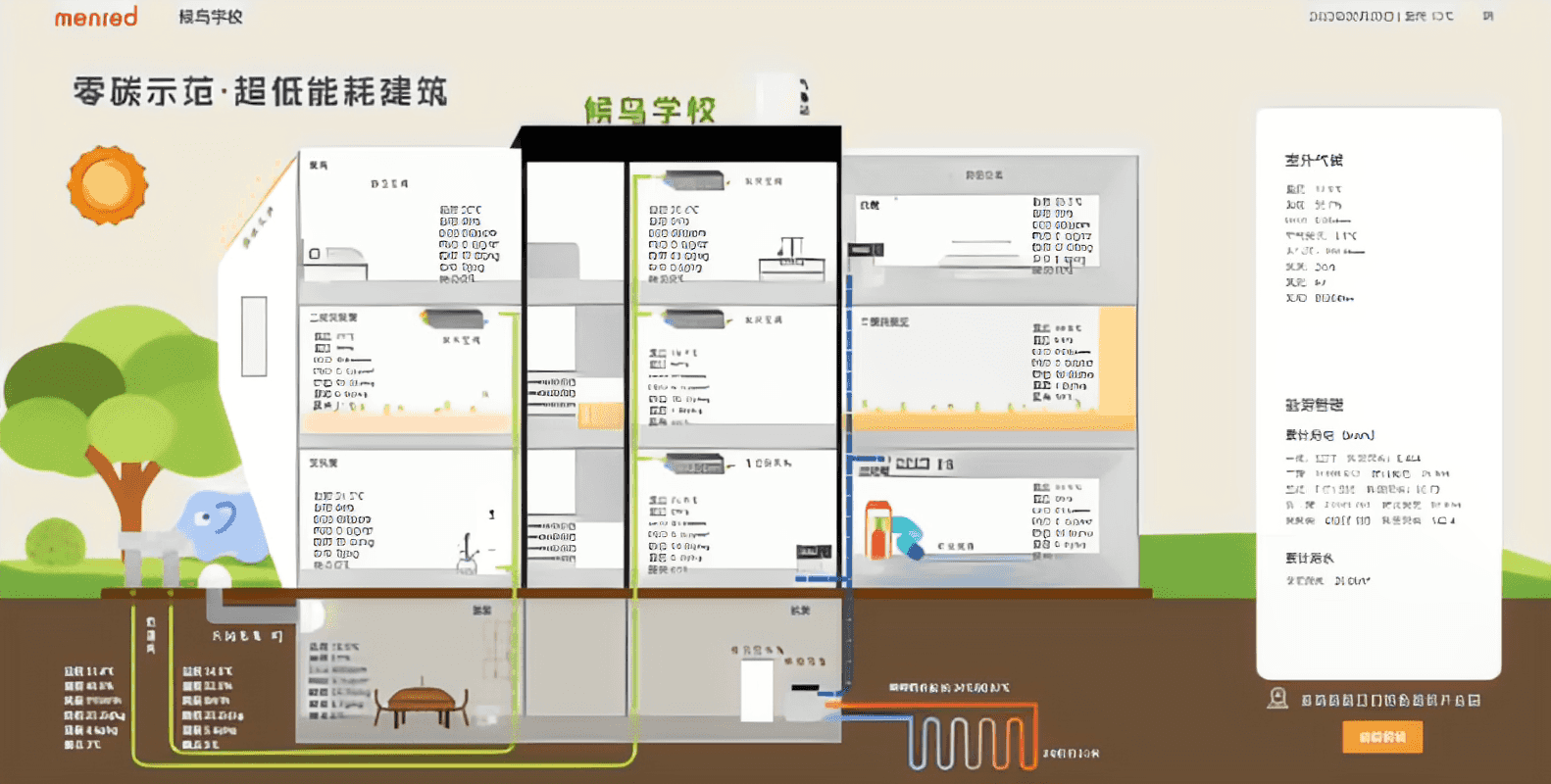Click the date and weather text in header
This screenshot has height=784, width=1551.
coord(1381,16)
